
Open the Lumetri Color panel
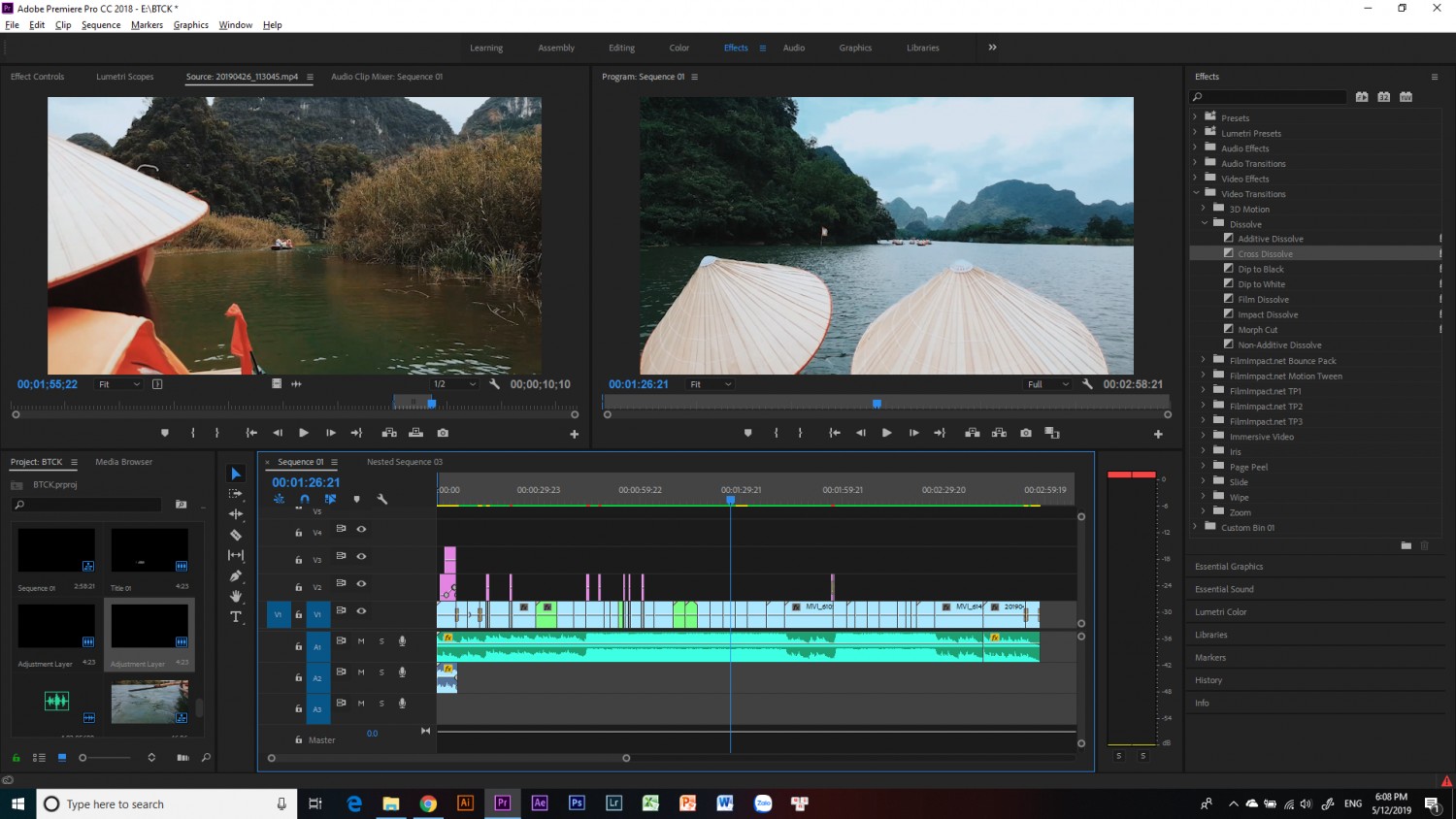point(1220,612)
